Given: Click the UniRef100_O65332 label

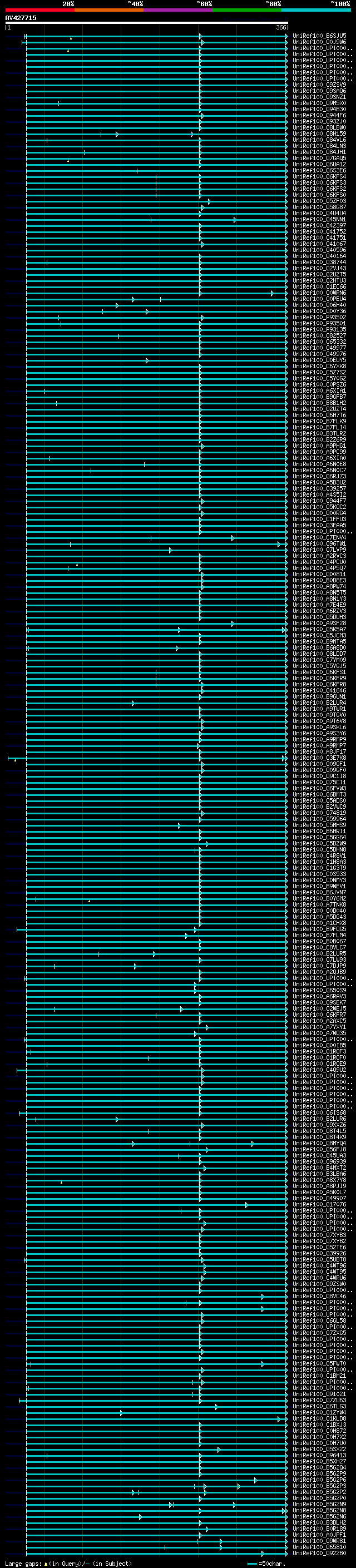Looking at the screenshot, I should click(319, 342).
